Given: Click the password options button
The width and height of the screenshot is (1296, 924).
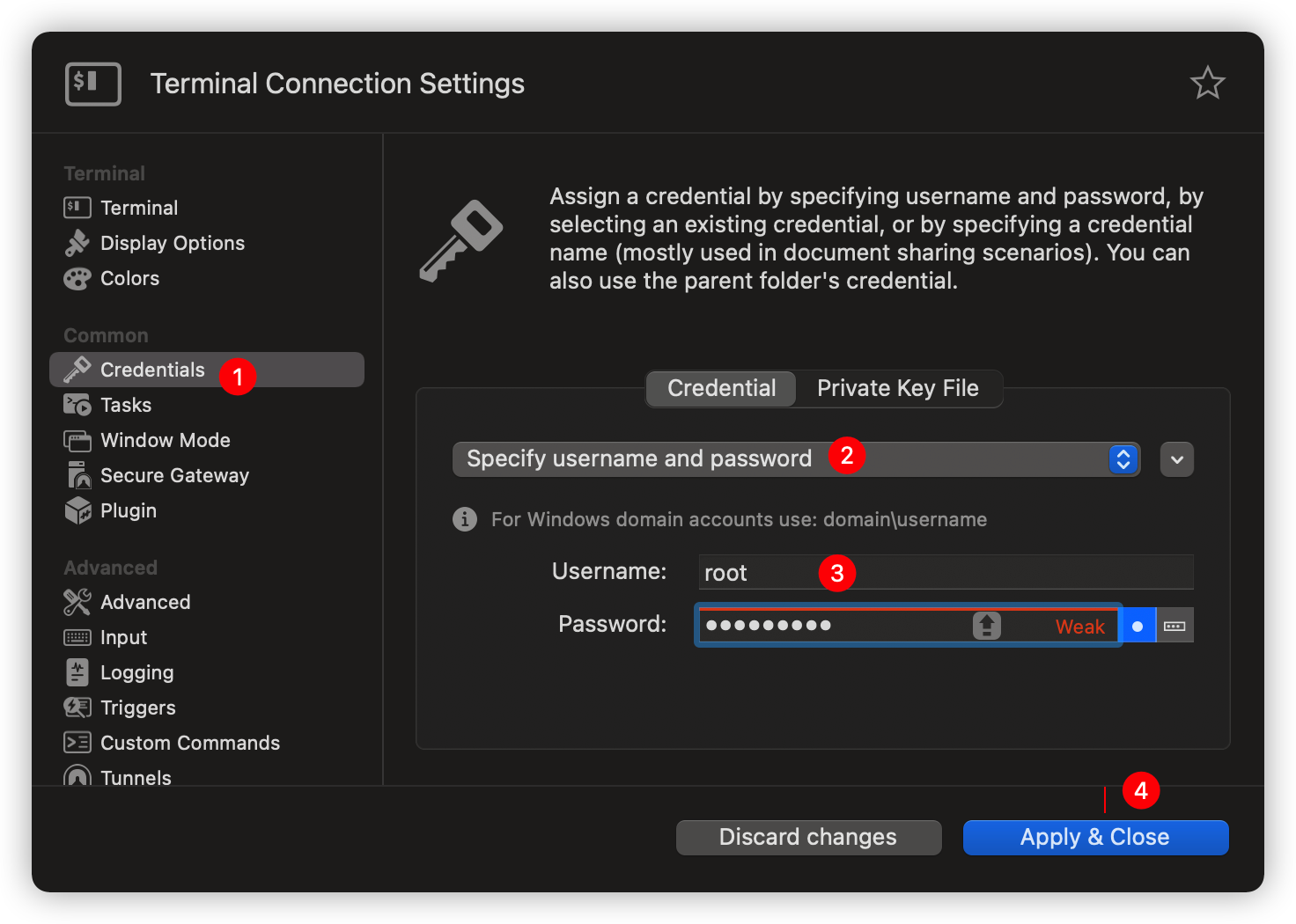Looking at the screenshot, I should pyautogui.click(x=1174, y=626).
